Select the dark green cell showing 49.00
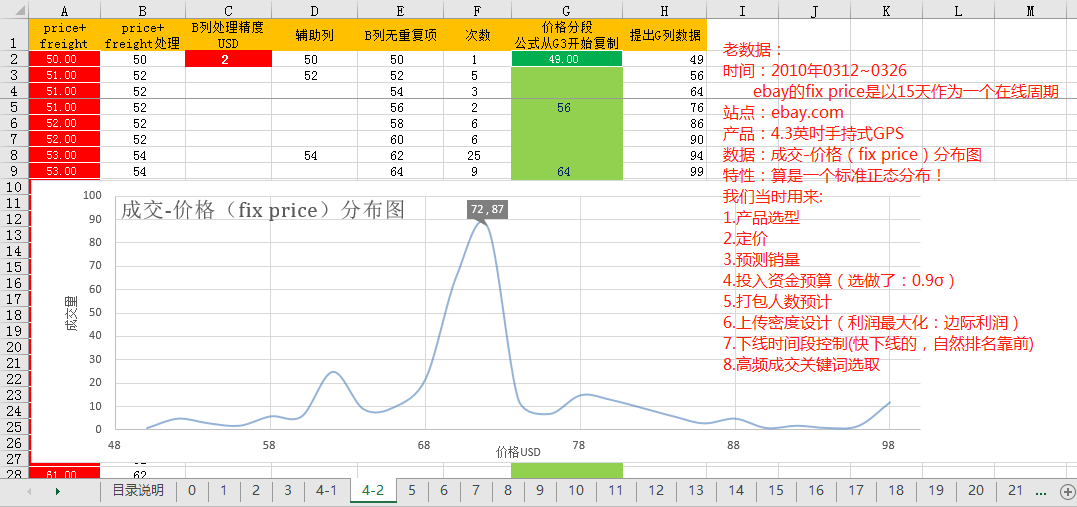Viewport: 1077px width, 507px height. [x=566, y=59]
